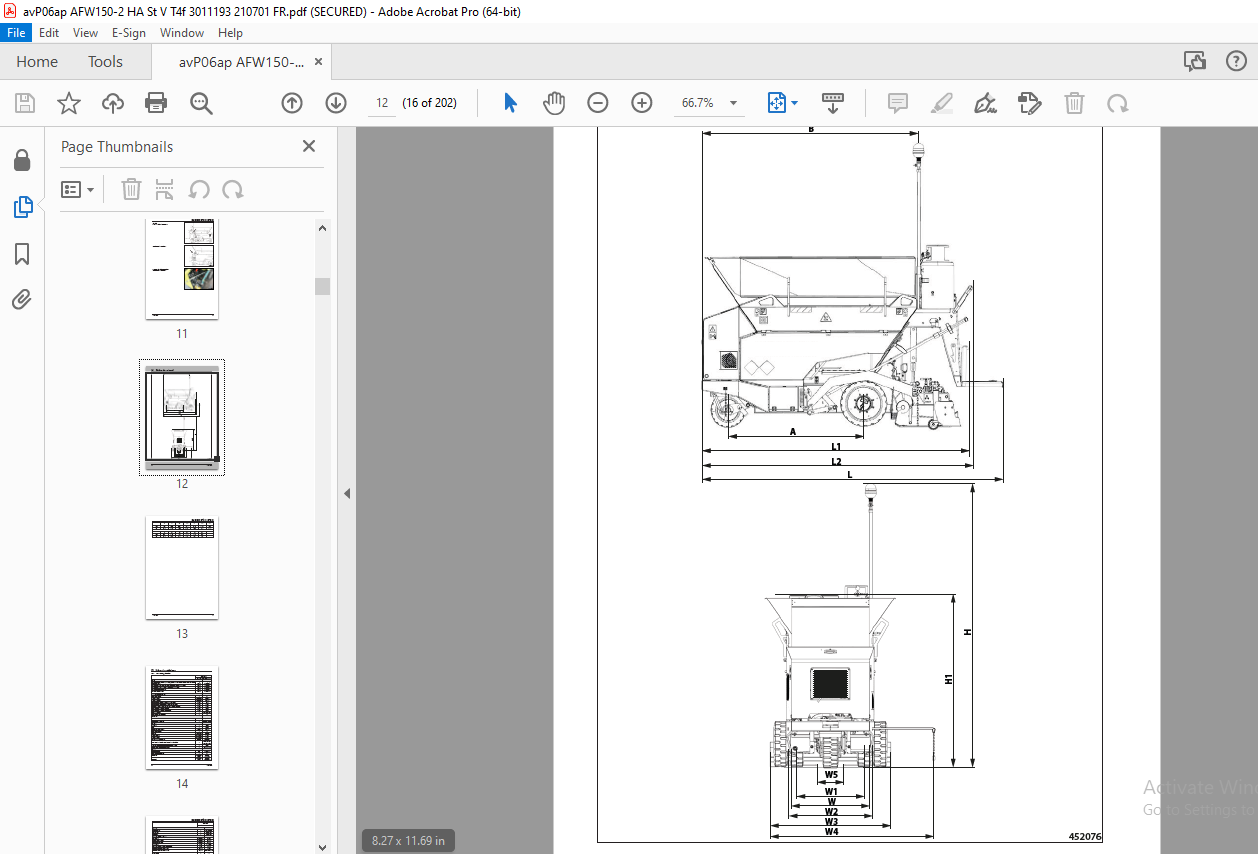Viewport: 1258px width, 854px height.
Task: Select page 14 thumbnail
Action: [182, 718]
